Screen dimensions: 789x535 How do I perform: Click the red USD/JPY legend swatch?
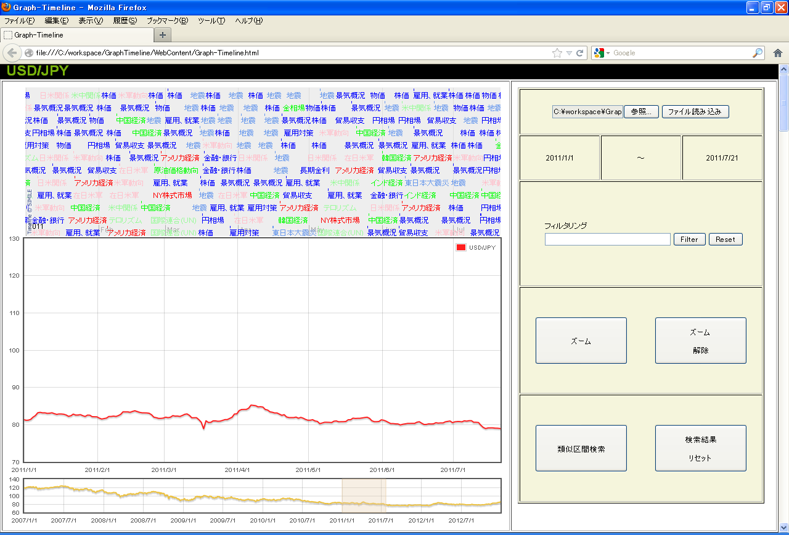460,248
